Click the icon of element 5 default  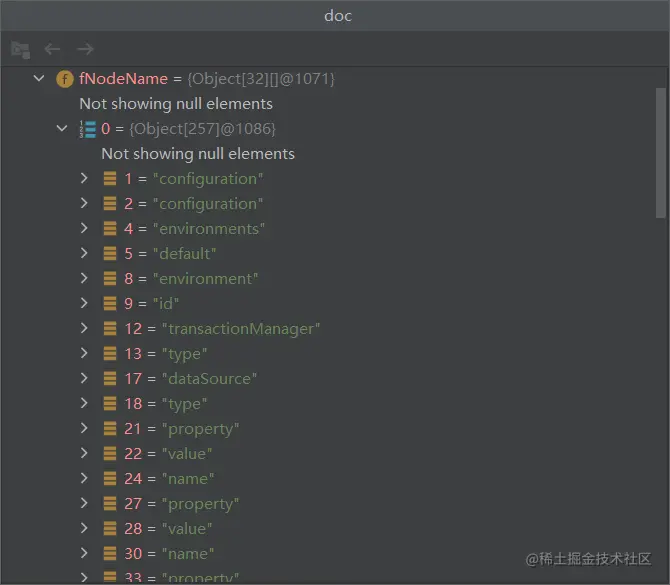coord(110,254)
